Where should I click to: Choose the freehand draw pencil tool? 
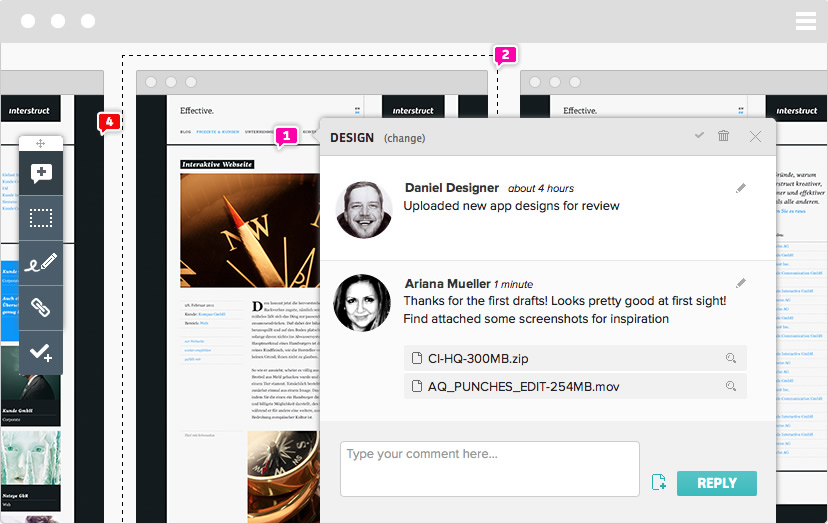coord(41,263)
